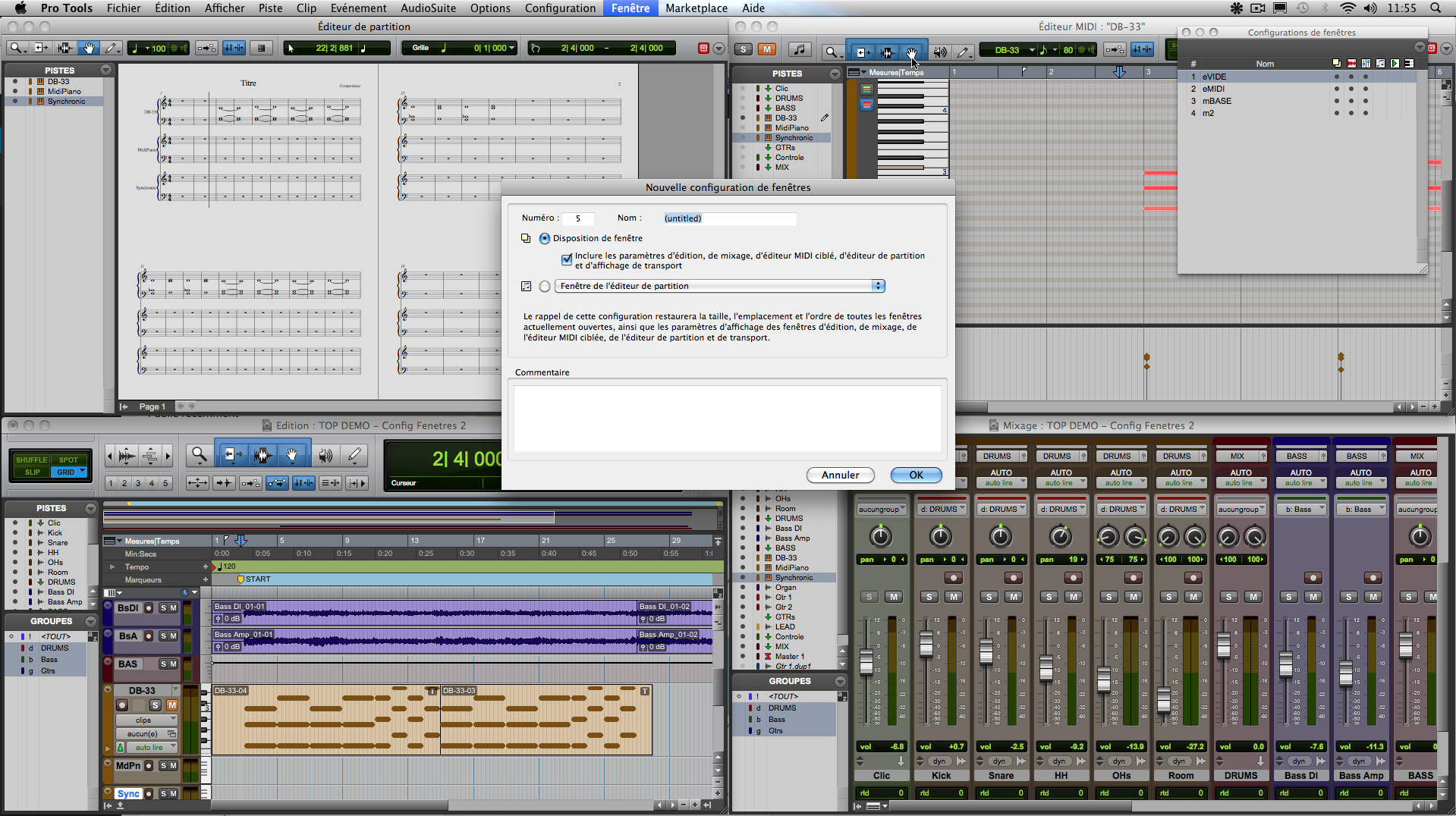1456x816 pixels.
Task: Record-arm DB-33 track in Edition window
Action: pos(122,705)
